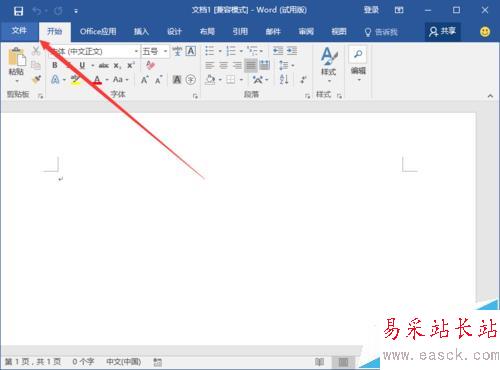
Task: Open line spacing icon
Action: [284, 65]
